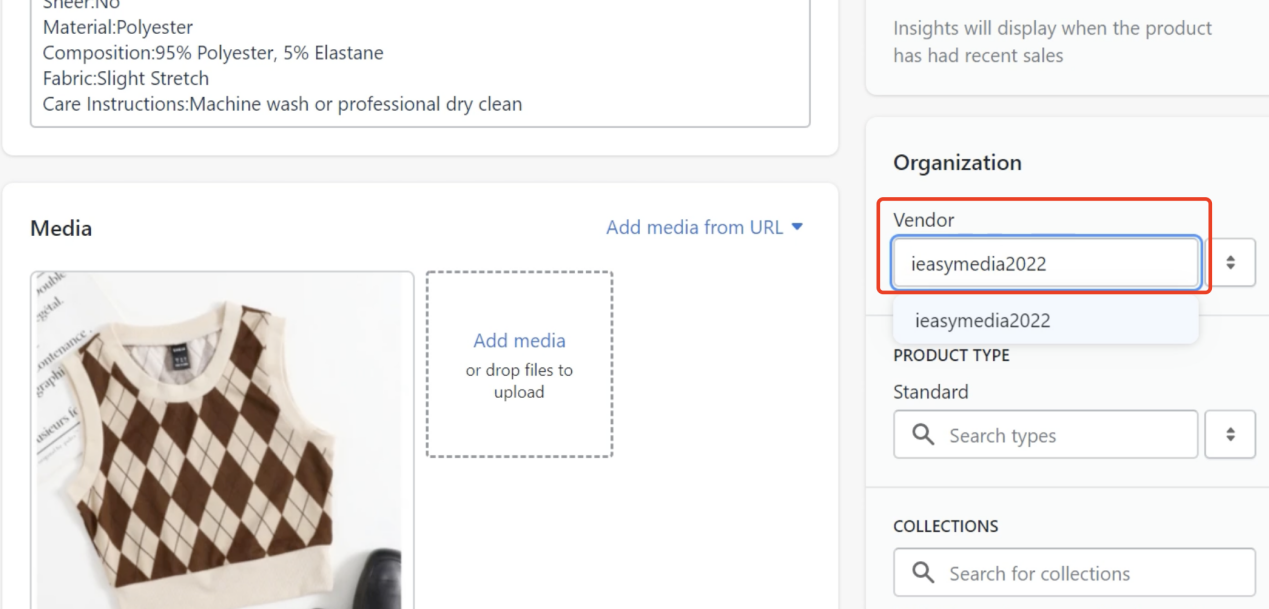Select the argyle vest product image thumbnail

click(x=222, y=440)
